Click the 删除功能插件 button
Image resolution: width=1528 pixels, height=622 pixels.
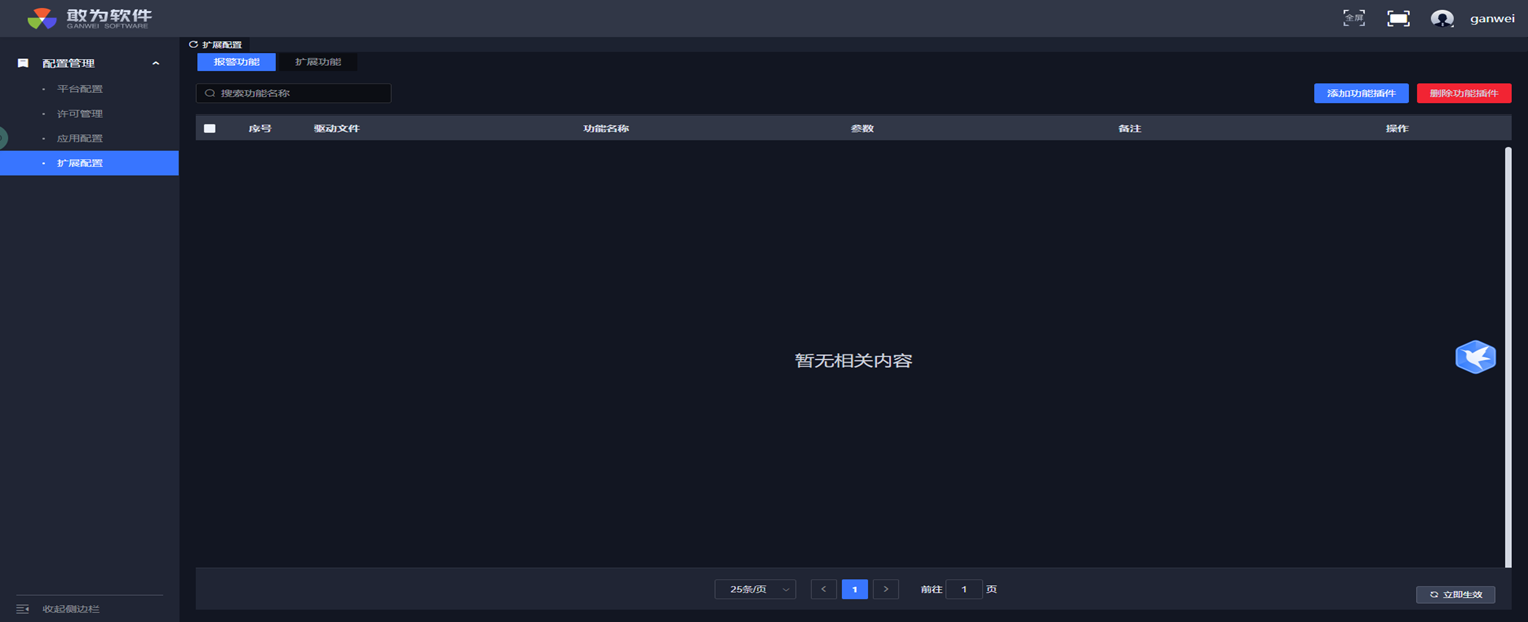[1464, 93]
